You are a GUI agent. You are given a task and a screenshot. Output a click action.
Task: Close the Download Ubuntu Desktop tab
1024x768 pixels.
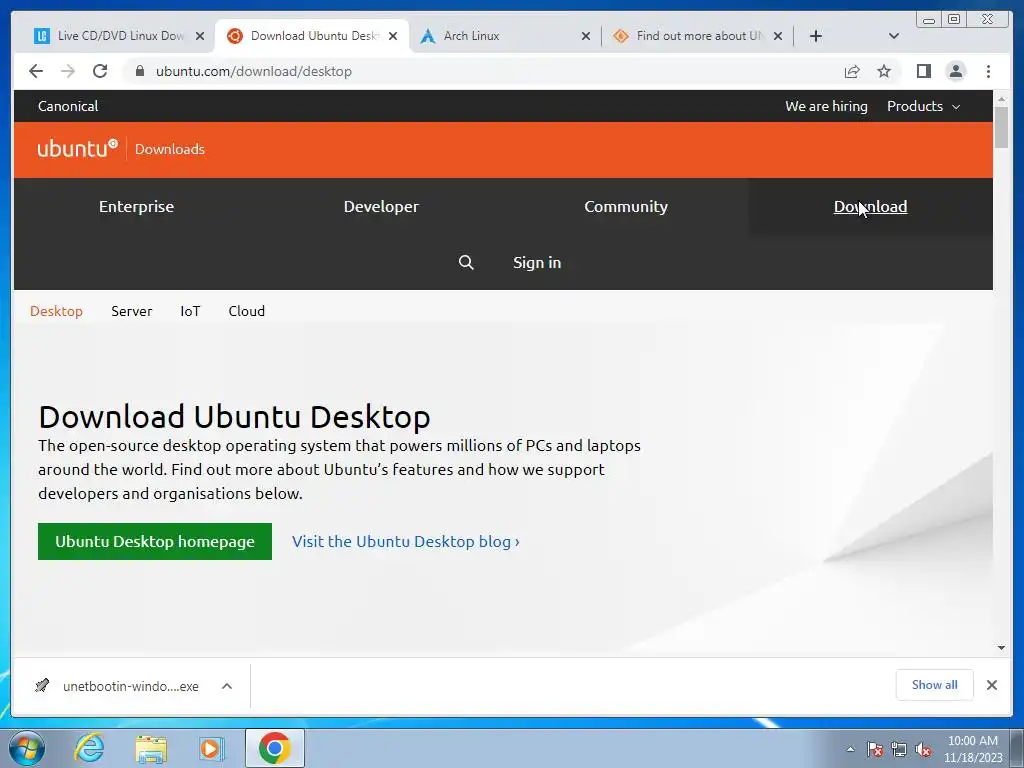coord(392,36)
